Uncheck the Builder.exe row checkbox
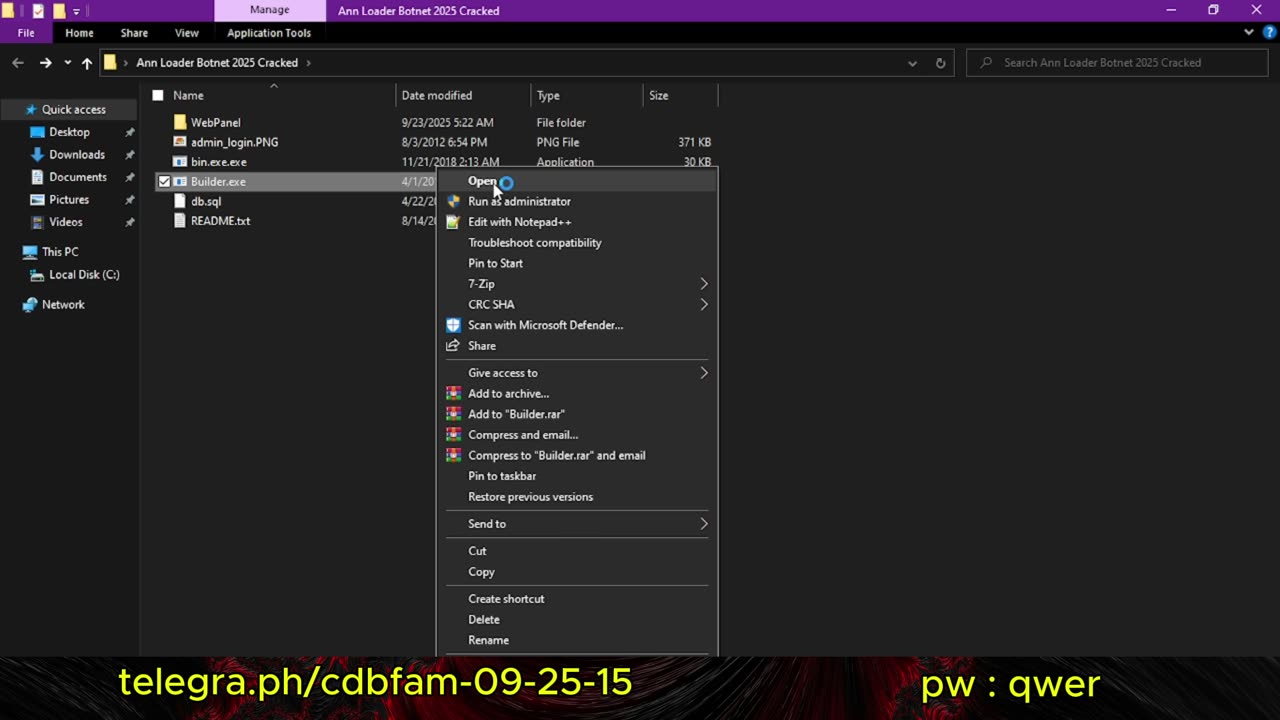 tap(164, 182)
